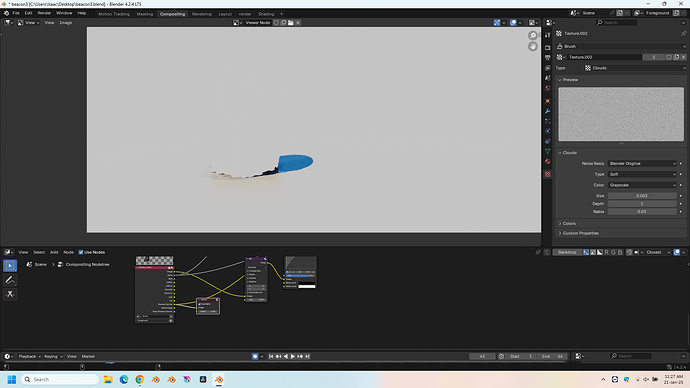Play the animation forward
This screenshot has width=690, height=388.
point(293,356)
